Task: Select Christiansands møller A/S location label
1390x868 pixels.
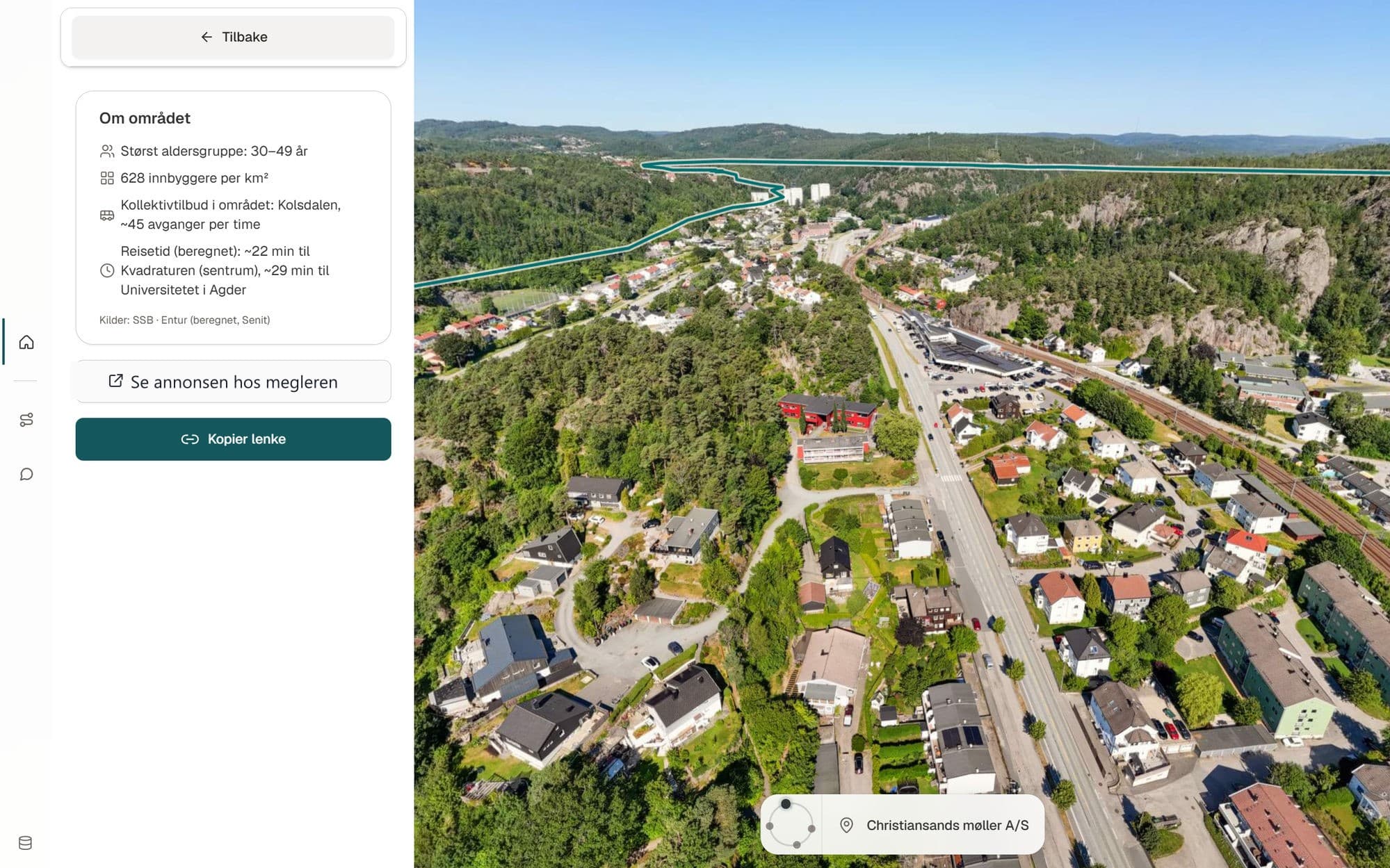Action: coord(947,825)
